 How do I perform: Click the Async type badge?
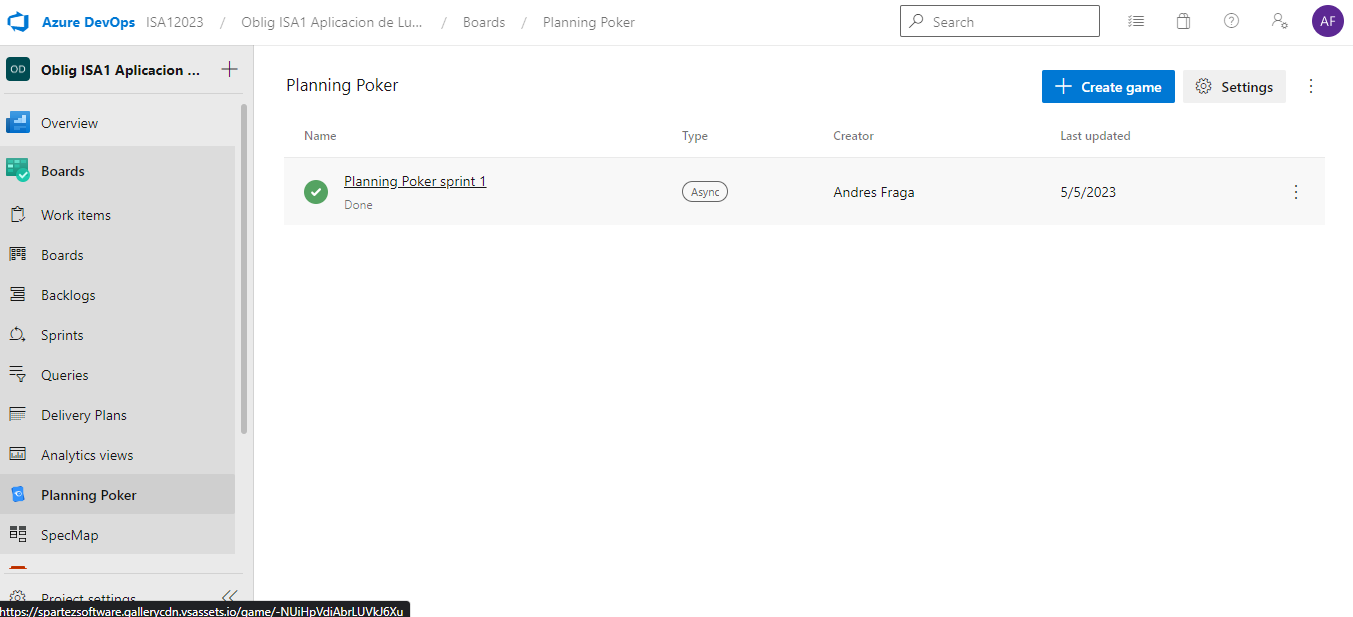tap(705, 192)
